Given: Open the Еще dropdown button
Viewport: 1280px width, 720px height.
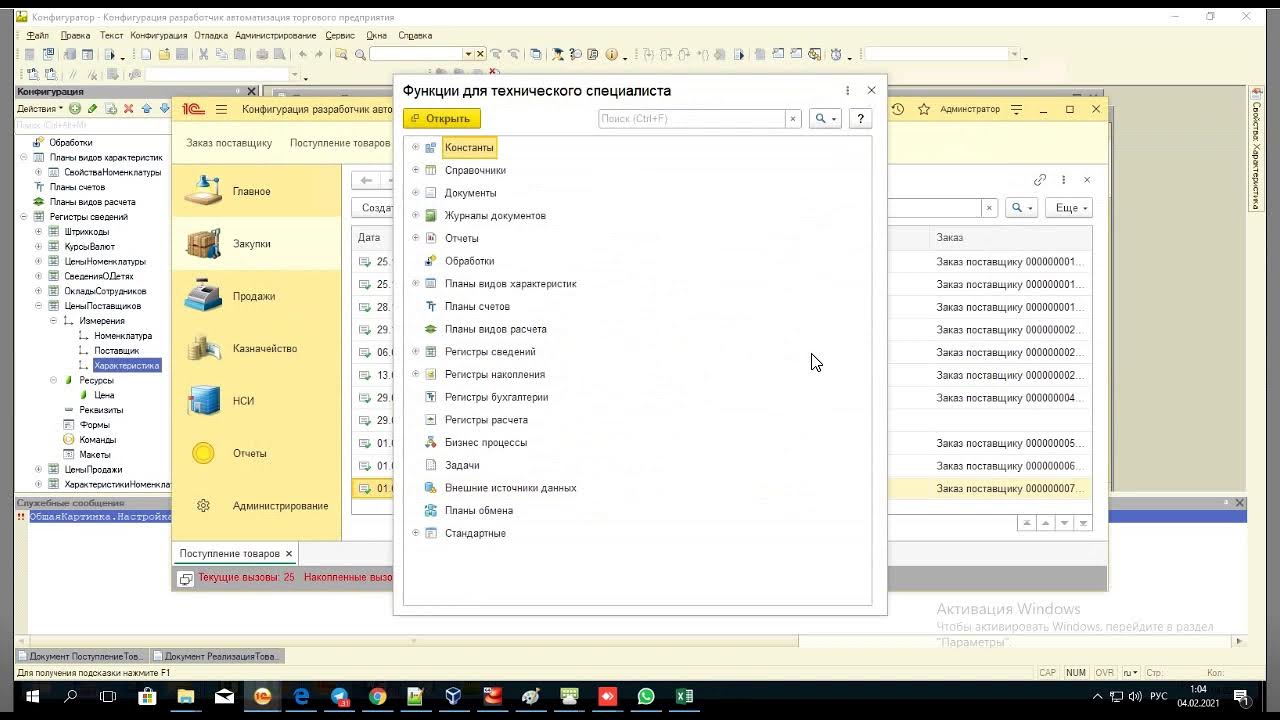Looking at the screenshot, I should click(1071, 207).
